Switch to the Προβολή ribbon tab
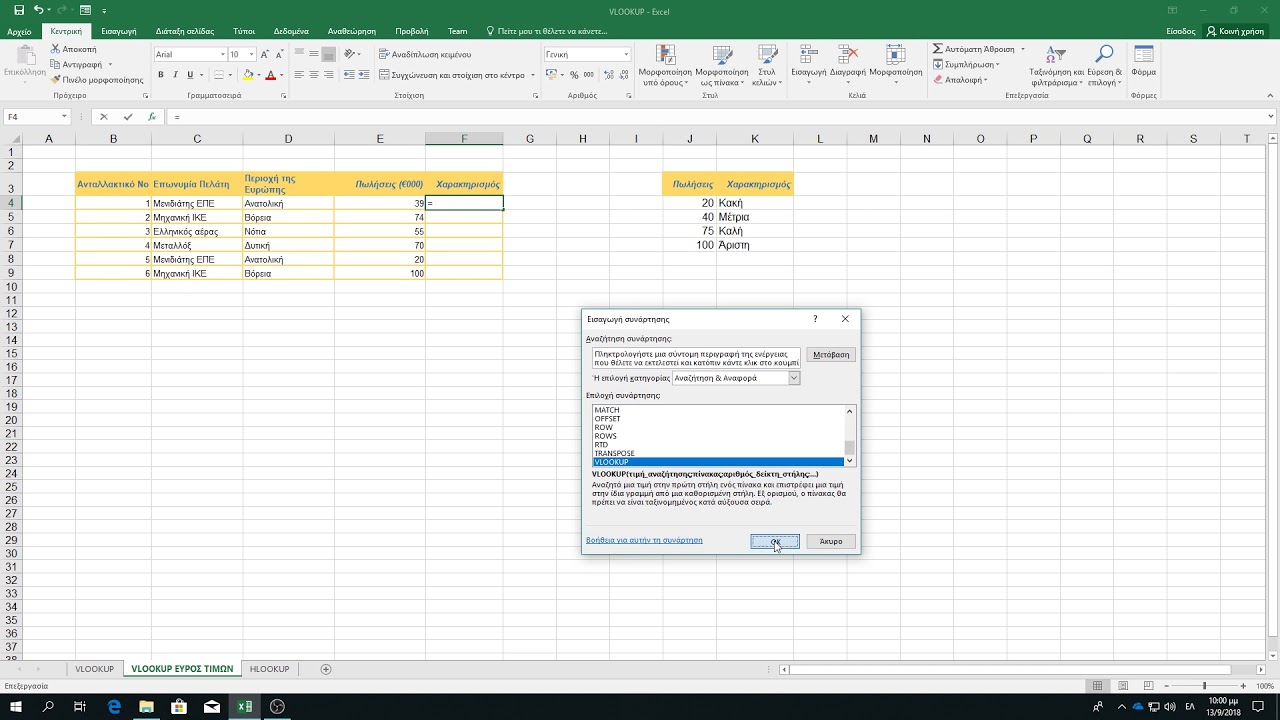Viewport: 1280px width, 720px height. [x=412, y=31]
